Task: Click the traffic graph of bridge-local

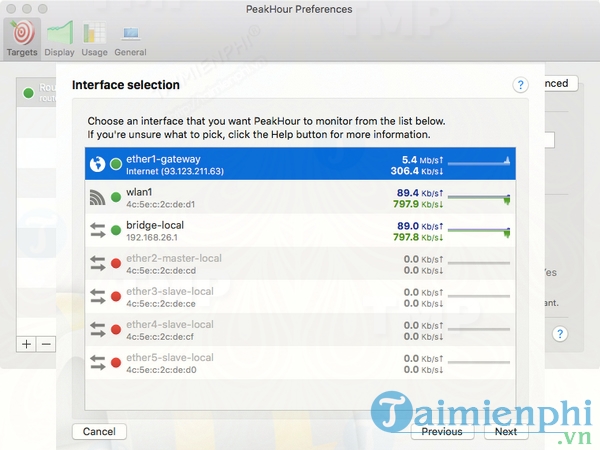Action: point(479,232)
